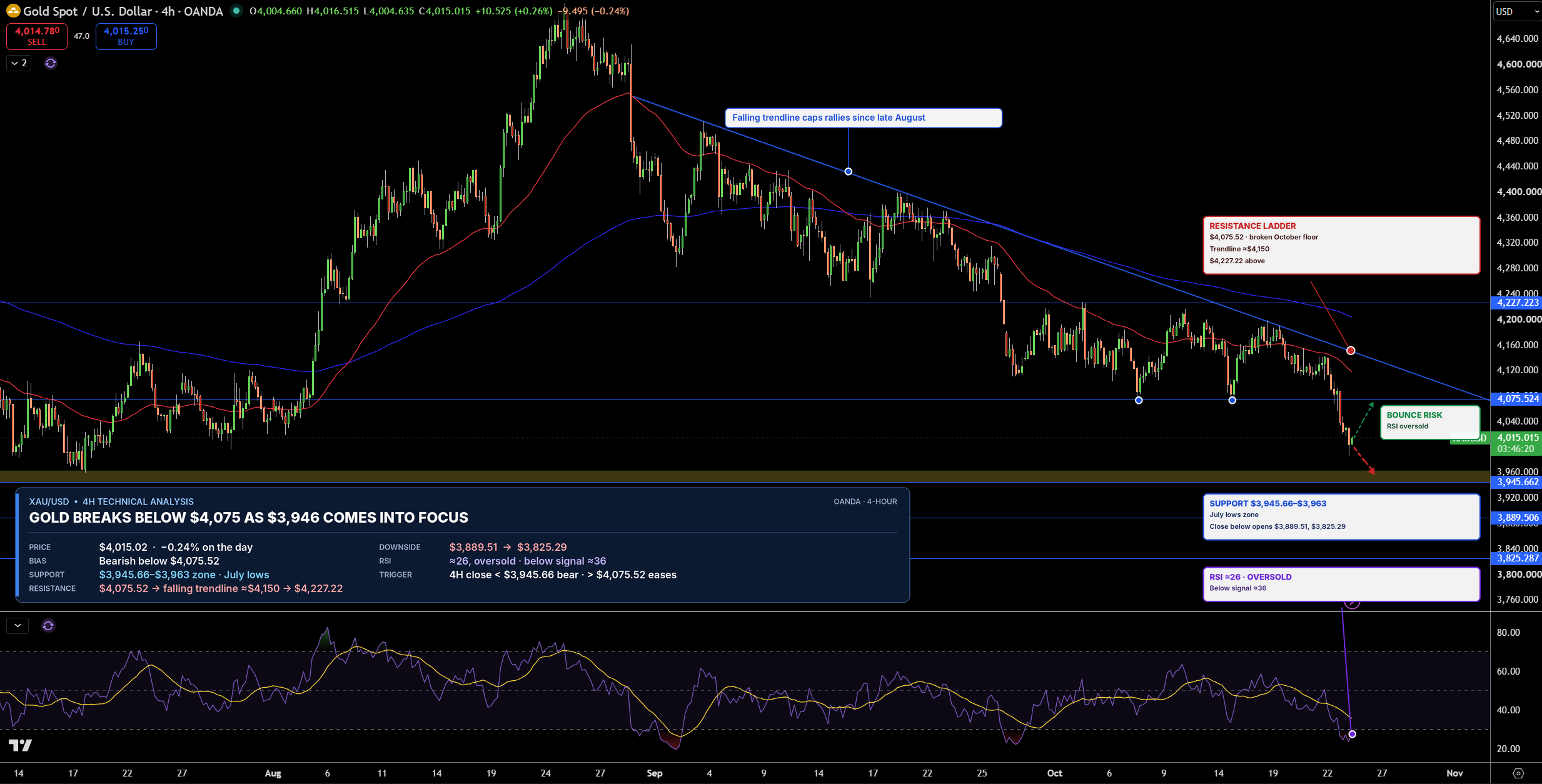Select the 3,825.287 price level label
Image resolution: width=1542 pixels, height=784 pixels.
pos(1517,558)
